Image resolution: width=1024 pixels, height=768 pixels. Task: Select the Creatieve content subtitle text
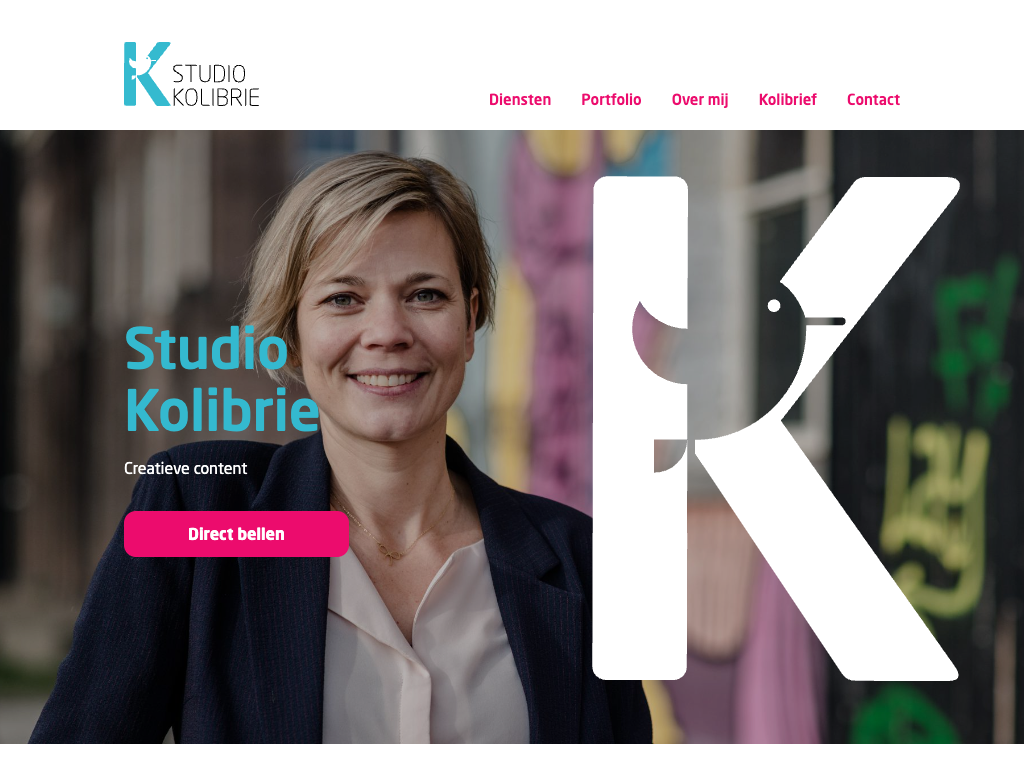point(185,468)
